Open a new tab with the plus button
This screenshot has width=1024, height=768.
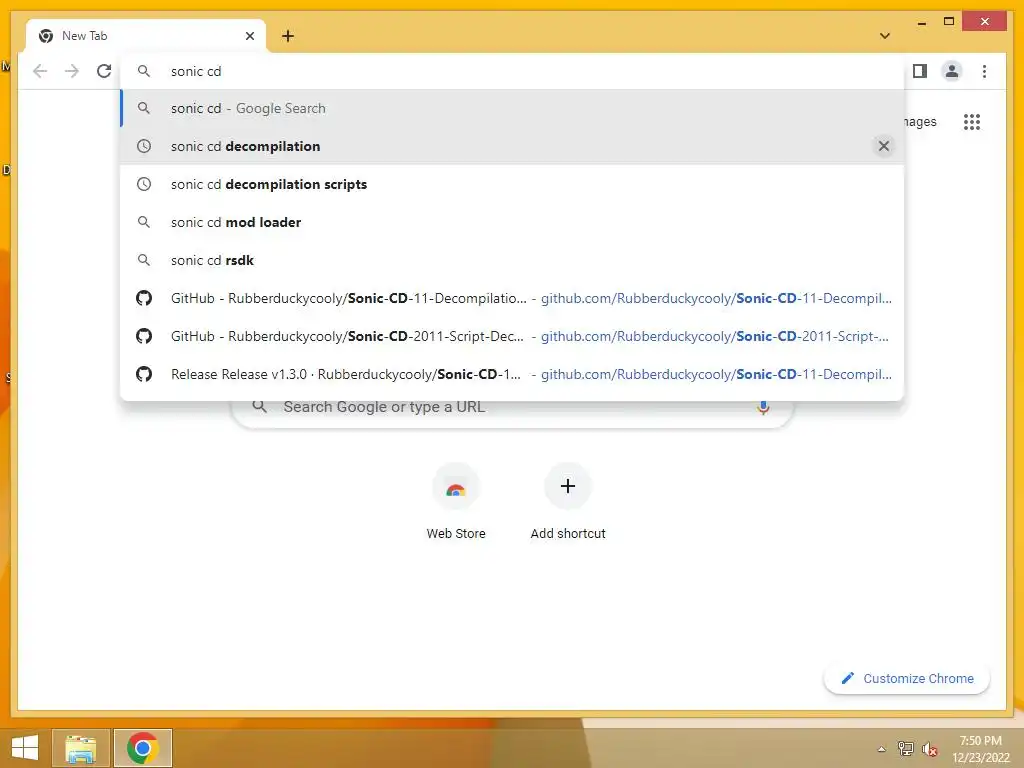click(288, 36)
